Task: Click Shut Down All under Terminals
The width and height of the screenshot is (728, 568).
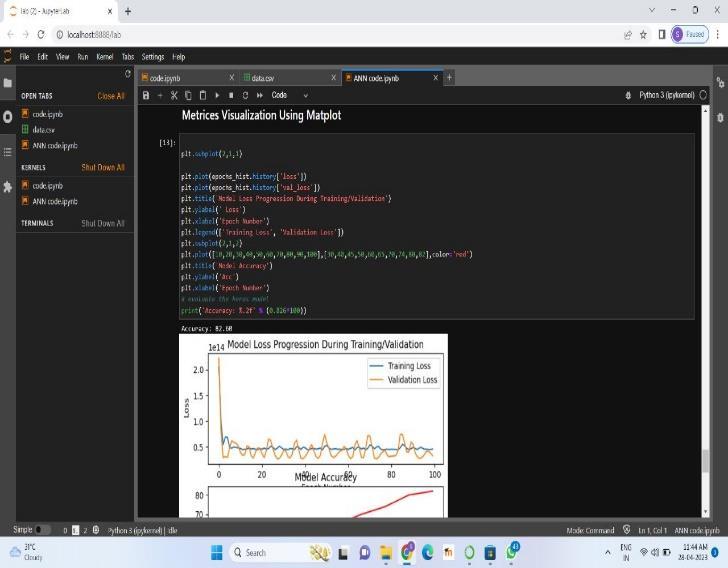Action: 103,223
